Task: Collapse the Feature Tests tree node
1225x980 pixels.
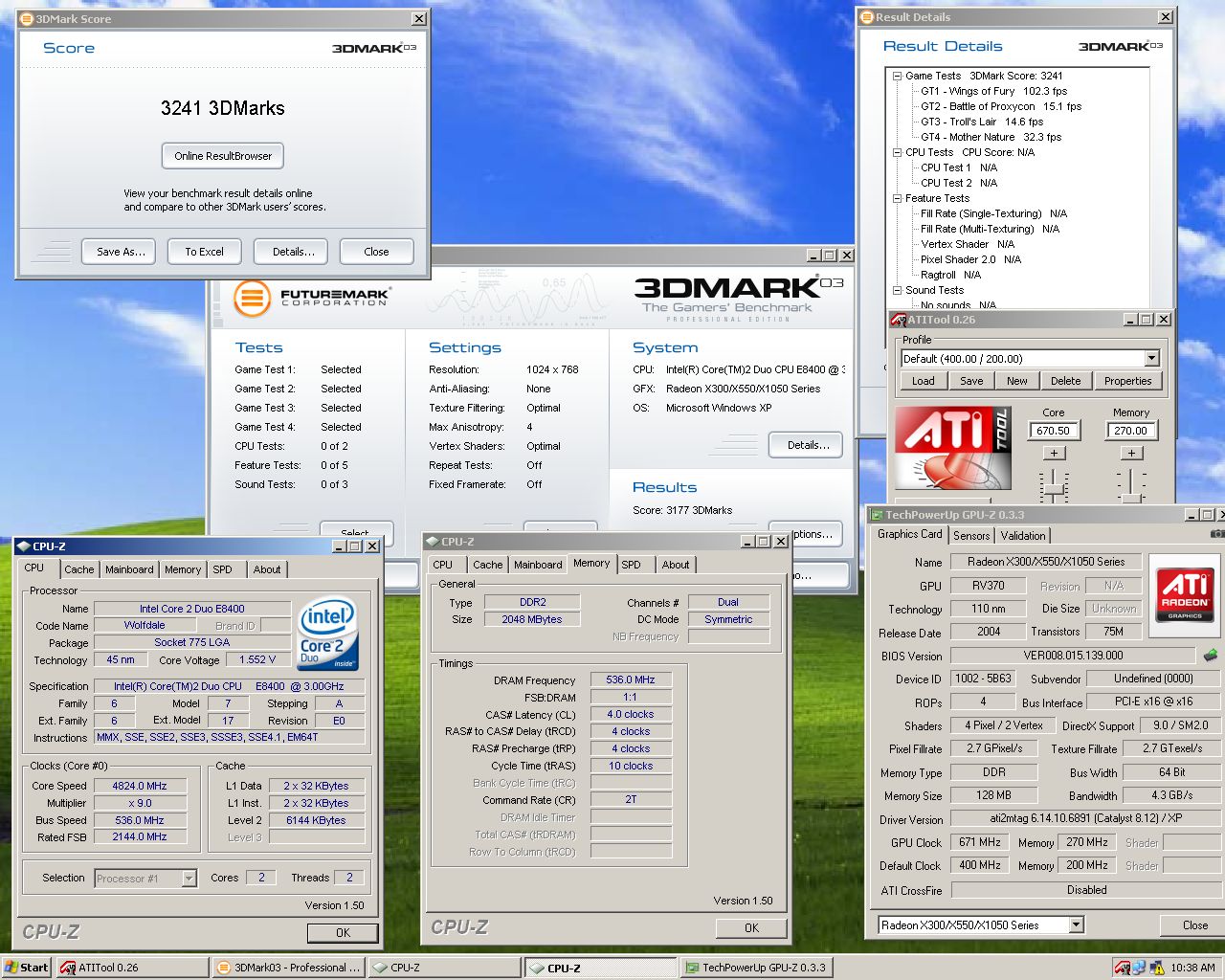Action: point(897,198)
